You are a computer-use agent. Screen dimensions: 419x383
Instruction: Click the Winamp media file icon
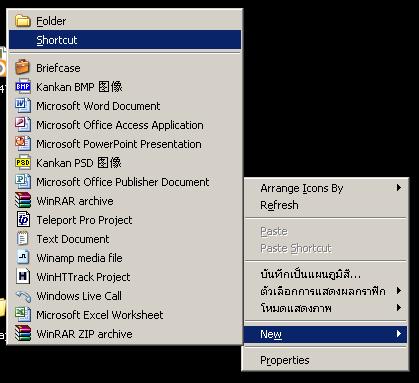click(23, 258)
